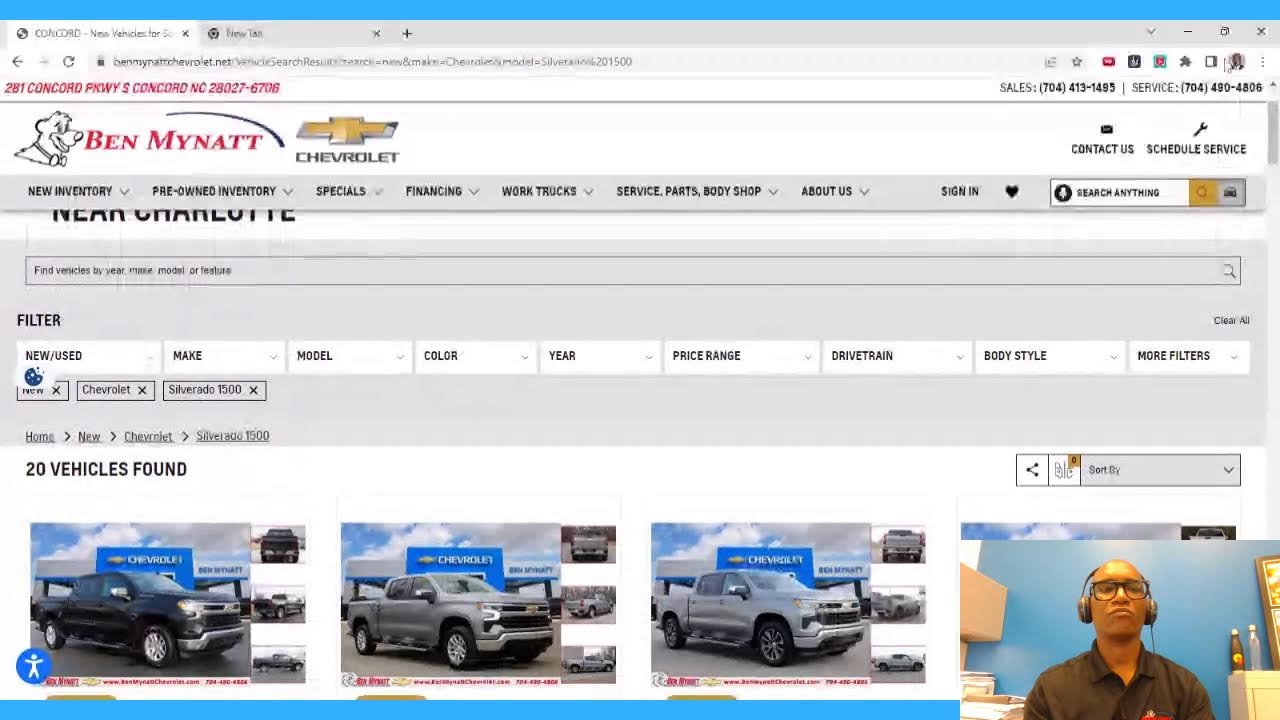The height and width of the screenshot is (720, 1280).
Task: Close the CONCORD New Vehicles tab
Action: [x=185, y=33]
